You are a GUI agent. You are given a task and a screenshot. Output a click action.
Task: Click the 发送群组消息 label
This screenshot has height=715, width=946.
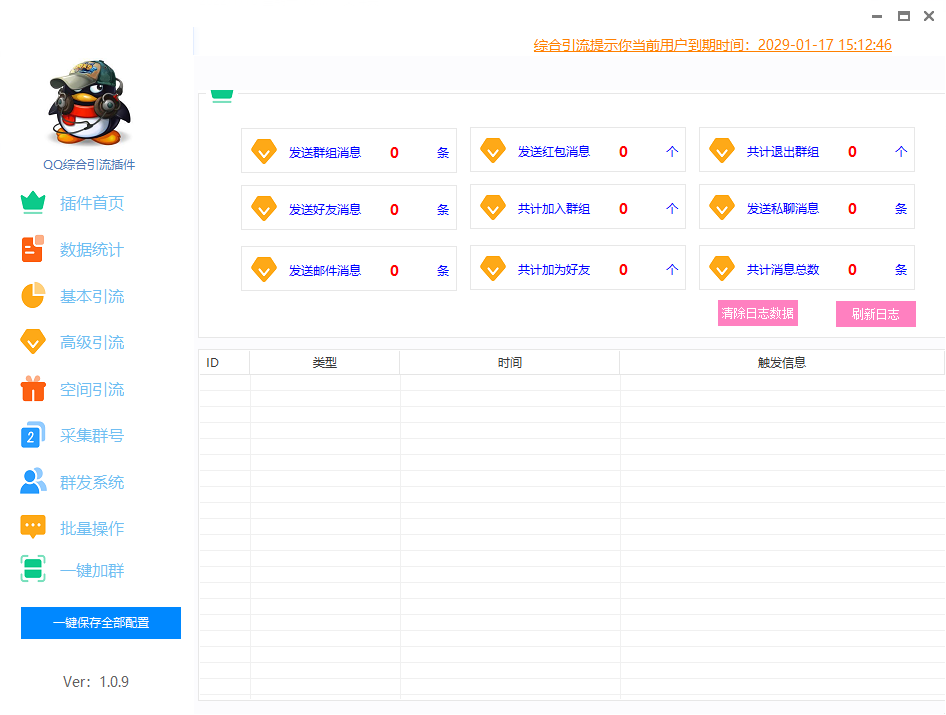pos(325,153)
